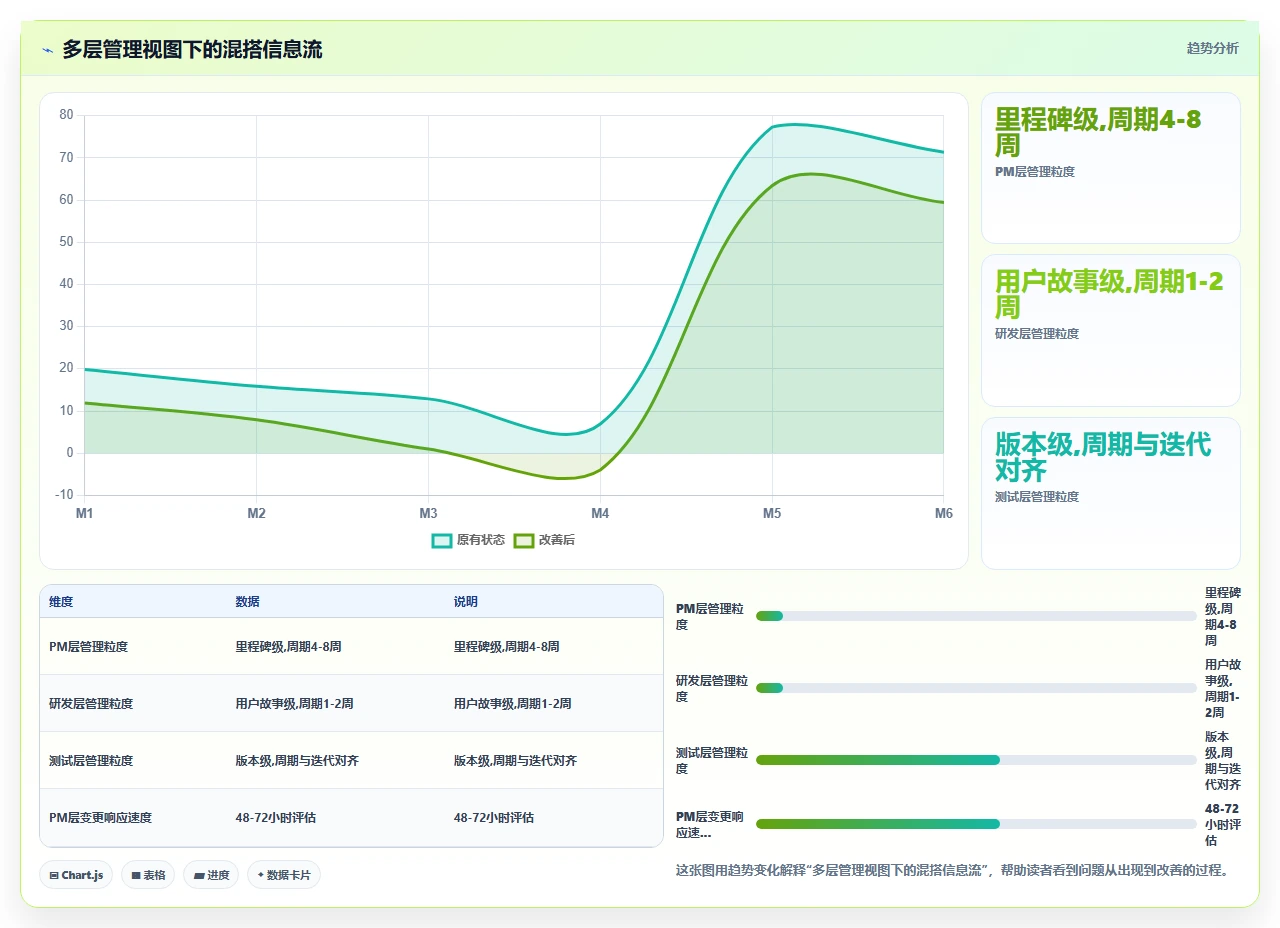Image resolution: width=1280 pixels, height=928 pixels.
Task: Click 用户故事级,周期1-2周 in the 数据 column
Action: (x=295, y=704)
